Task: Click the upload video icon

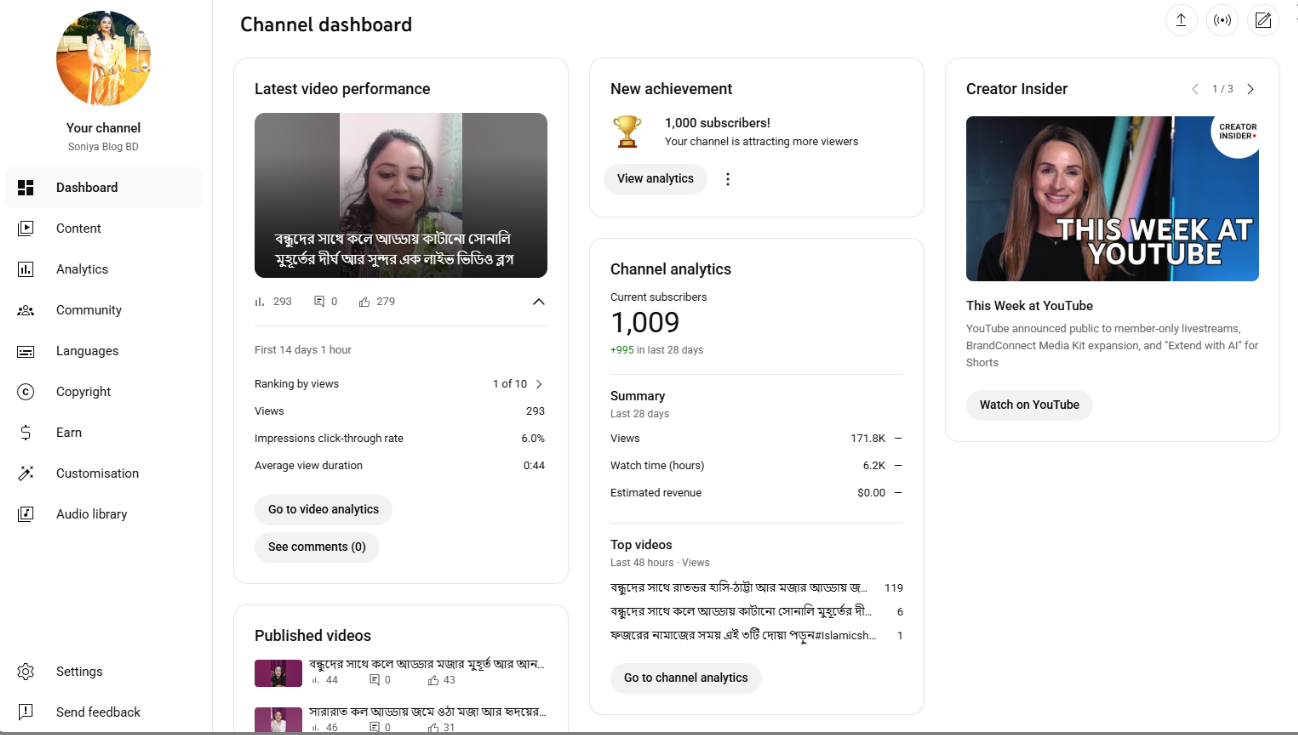Action: click(x=1181, y=20)
